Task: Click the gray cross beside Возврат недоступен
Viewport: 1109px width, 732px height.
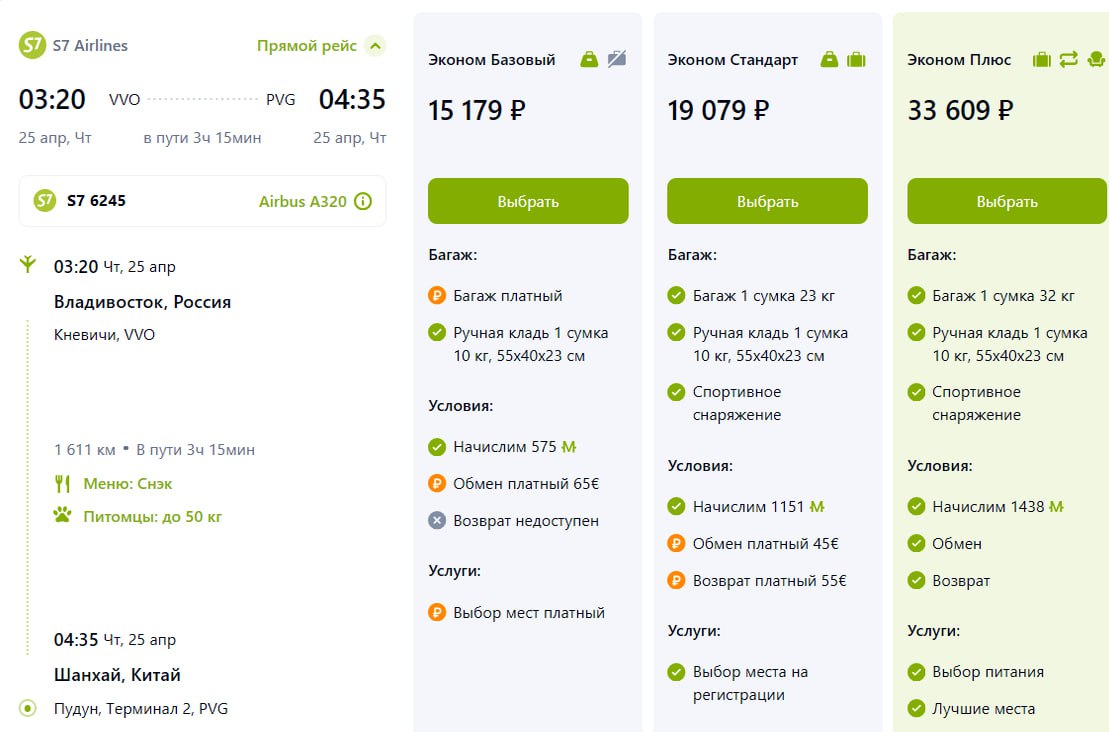Action: (437, 521)
